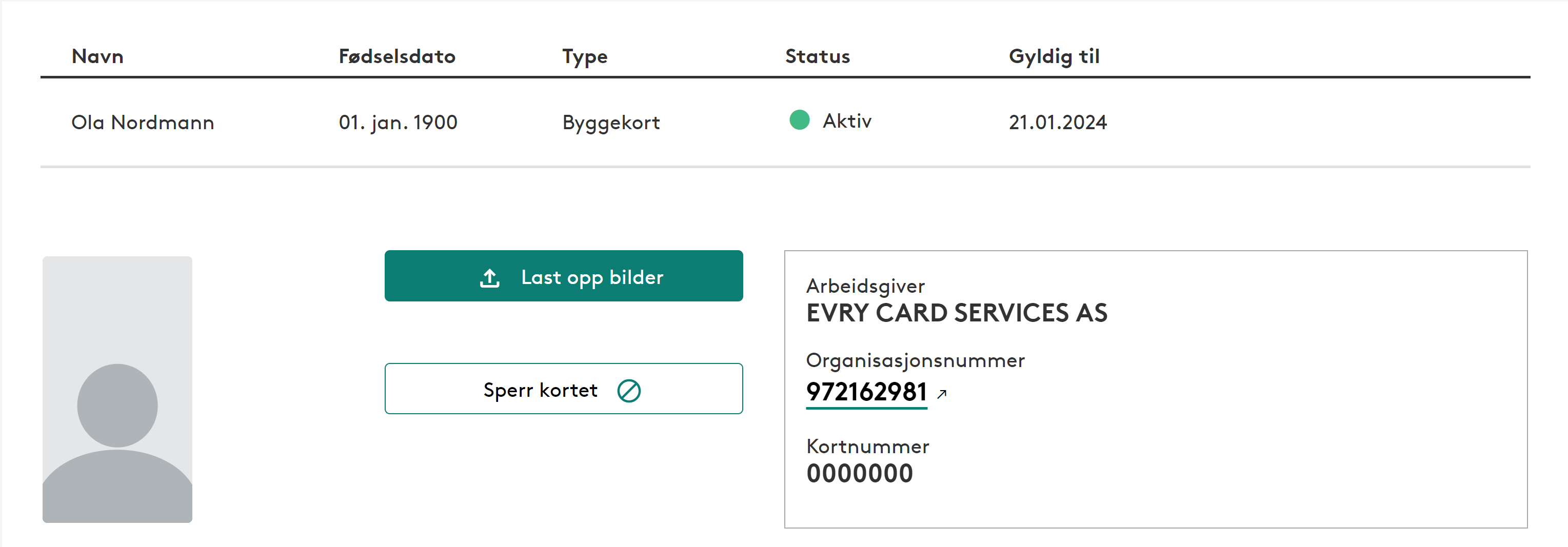Click the block circle icon

click(x=629, y=391)
